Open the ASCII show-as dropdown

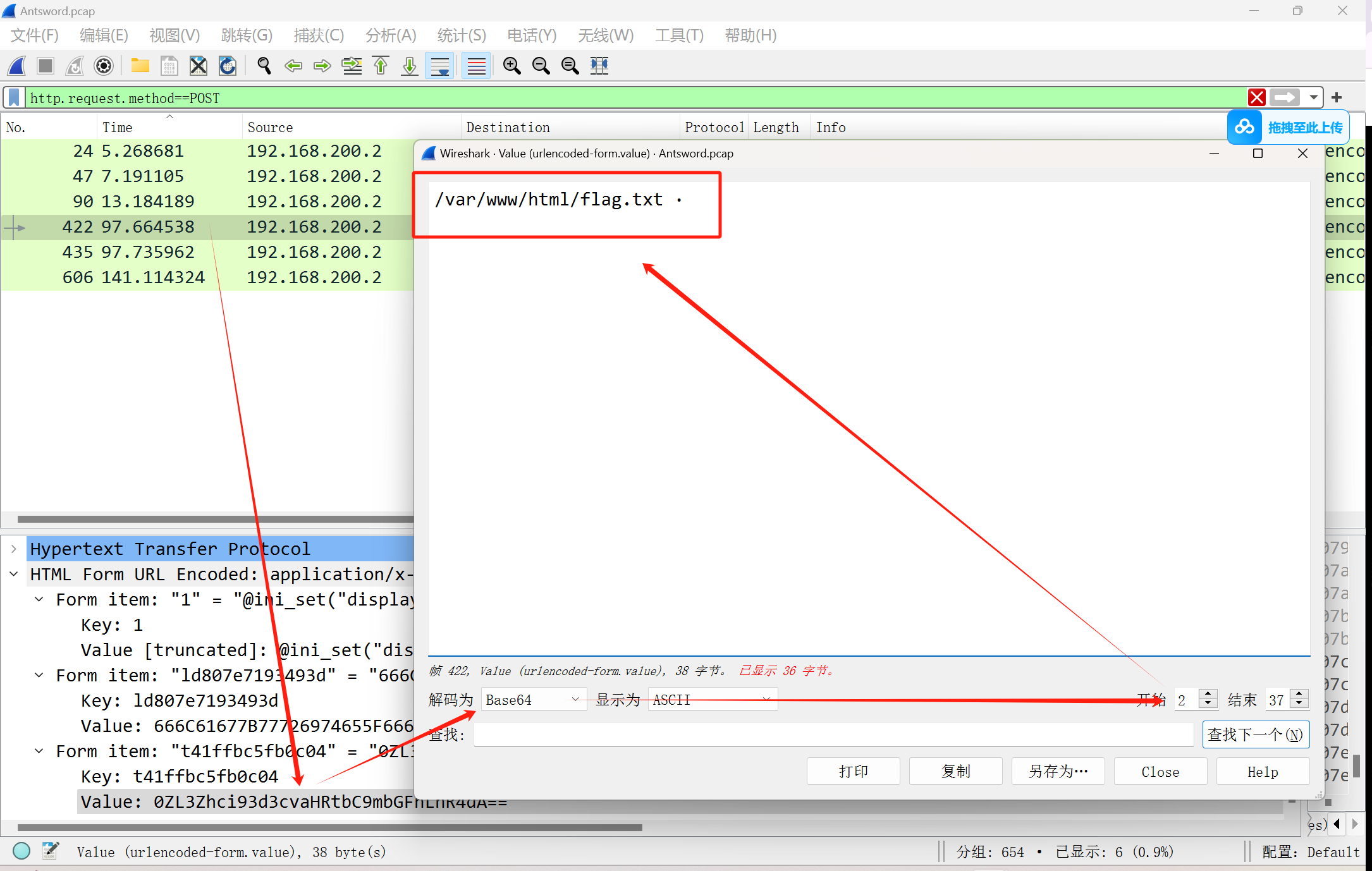coord(712,700)
